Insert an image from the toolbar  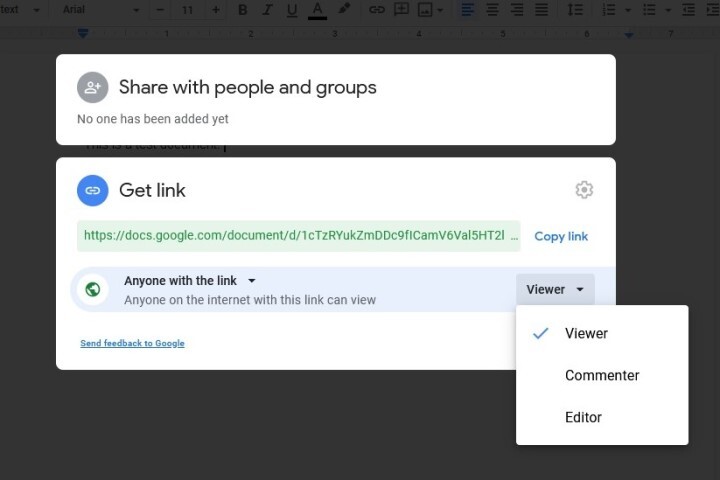[x=425, y=10]
